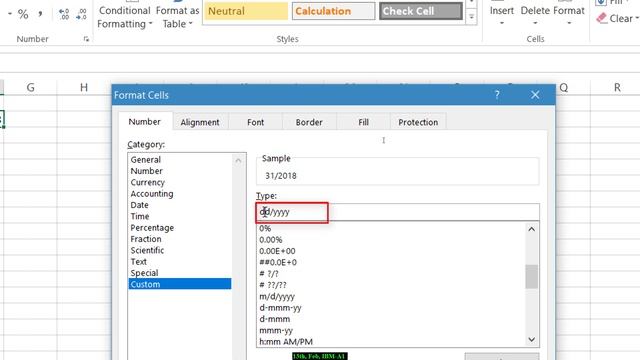Screen dimensions: 640x360
Task: Select column H header
Action: point(84,87)
